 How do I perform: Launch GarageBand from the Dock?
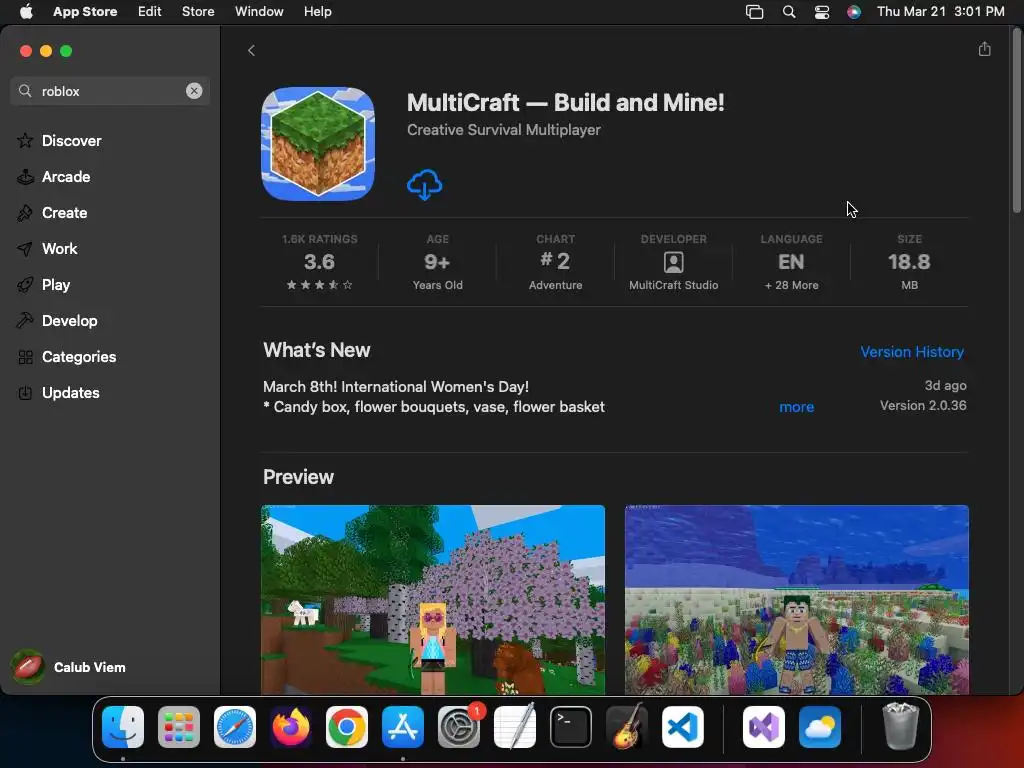click(x=627, y=726)
